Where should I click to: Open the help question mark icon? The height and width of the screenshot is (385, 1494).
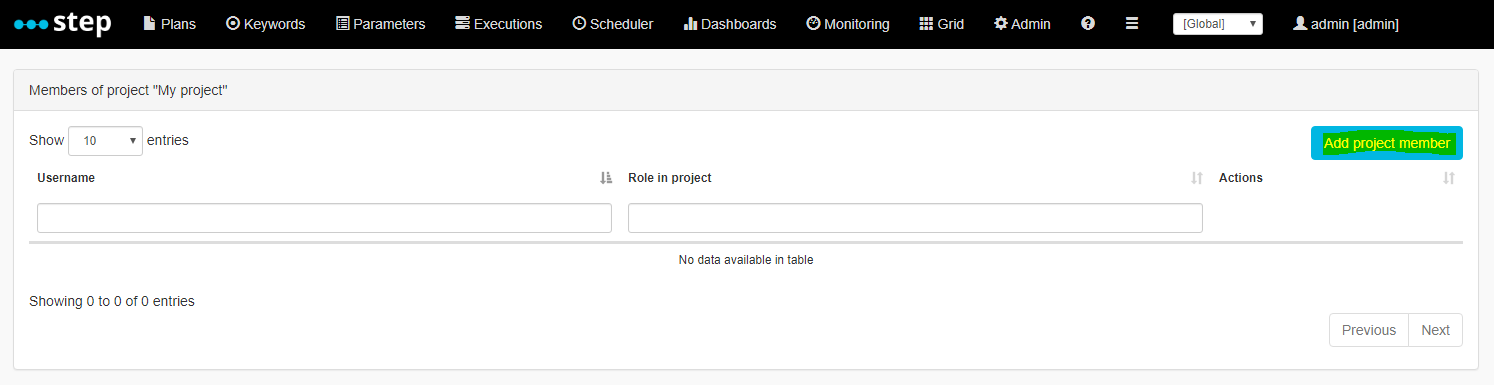[x=1088, y=23]
